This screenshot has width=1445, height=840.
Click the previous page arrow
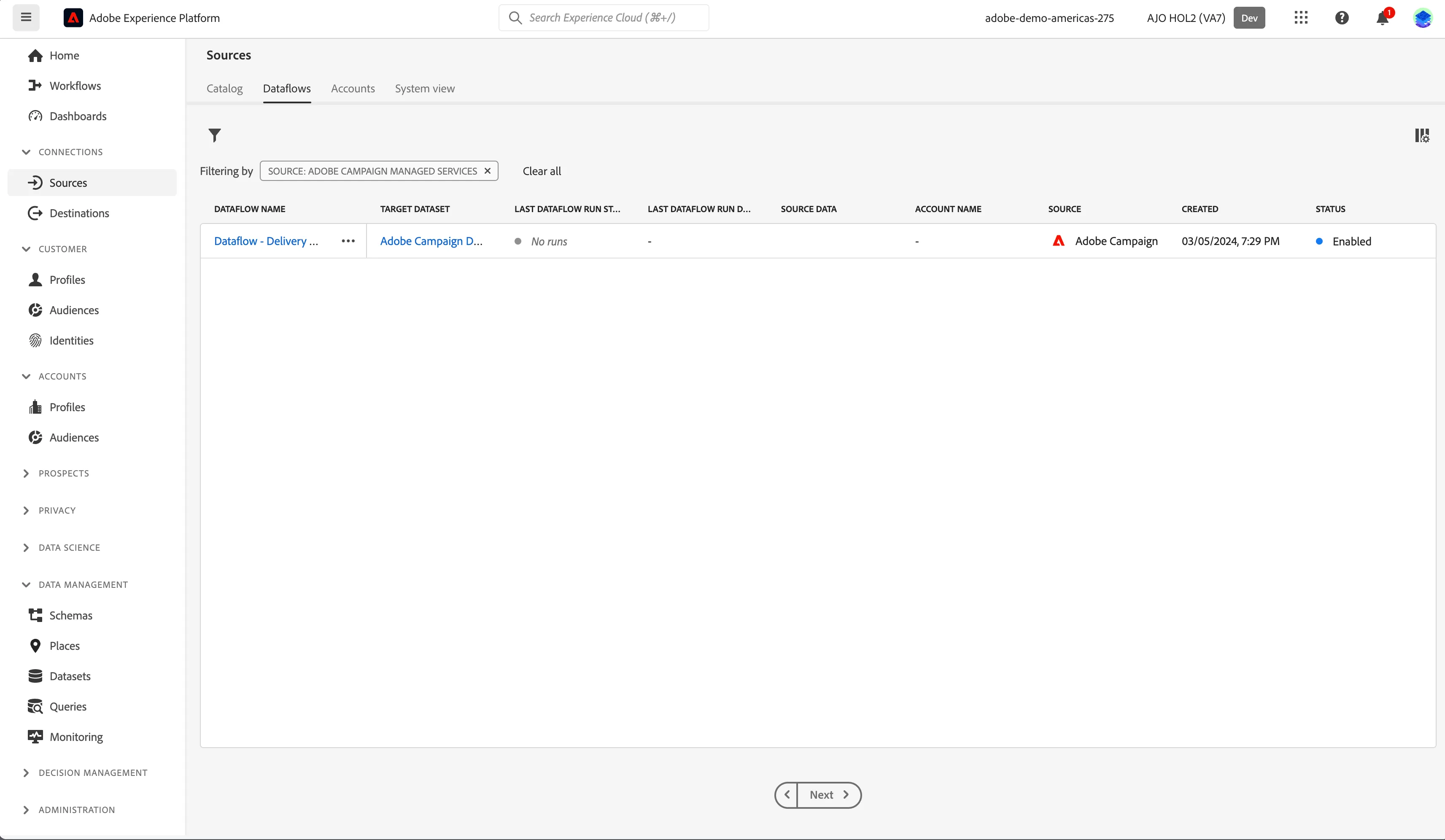pos(786,795)
